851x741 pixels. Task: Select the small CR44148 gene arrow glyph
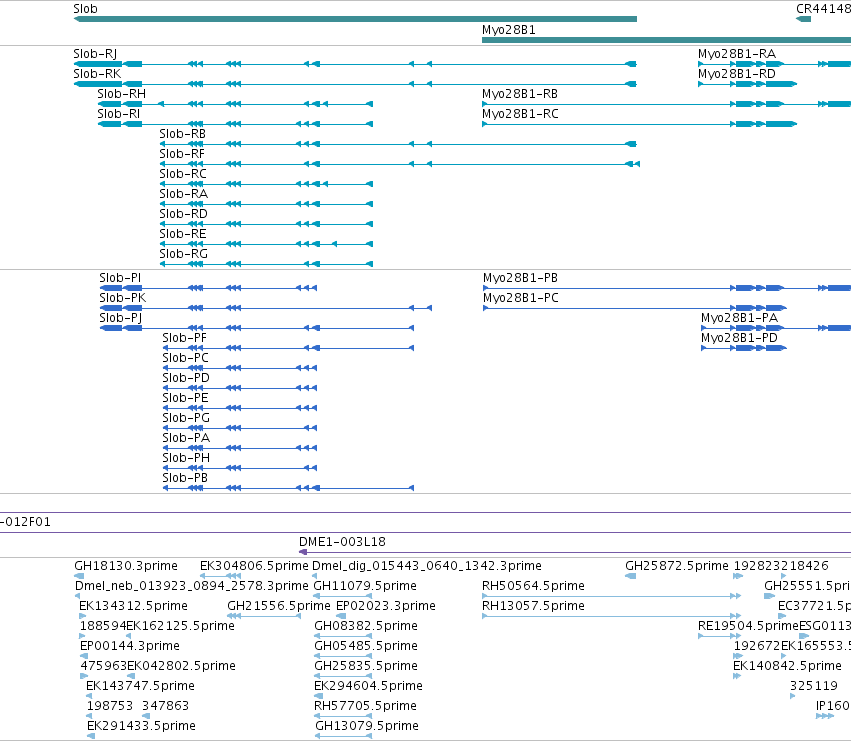[x=803, y=19]
